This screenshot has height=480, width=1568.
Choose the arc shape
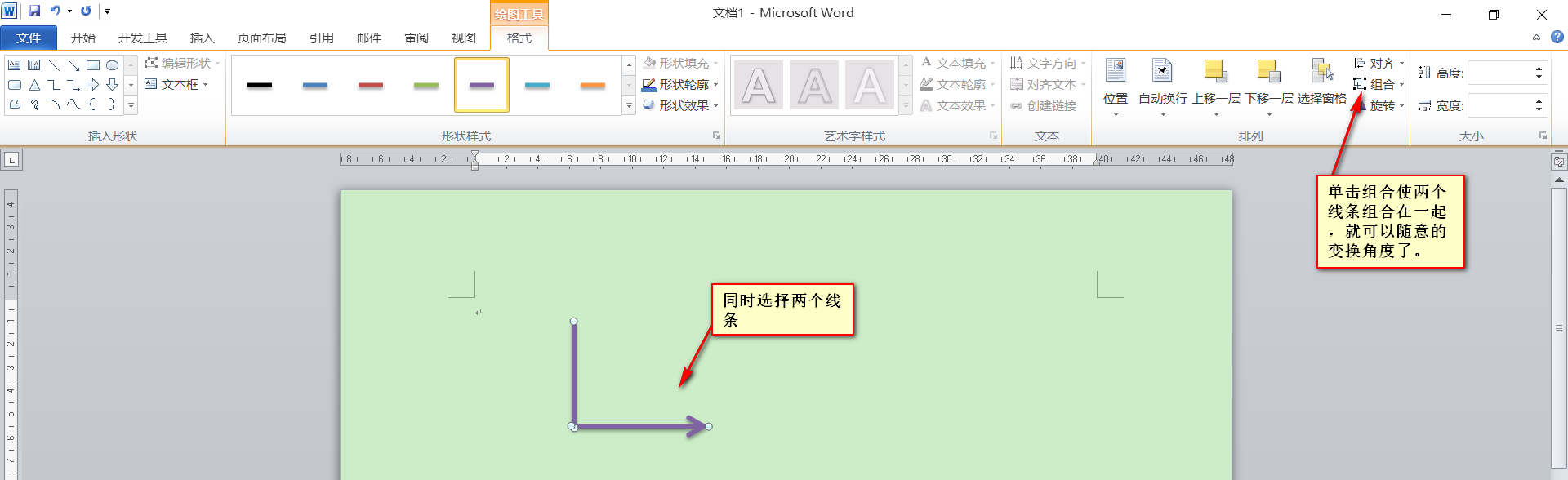[54, 104]
